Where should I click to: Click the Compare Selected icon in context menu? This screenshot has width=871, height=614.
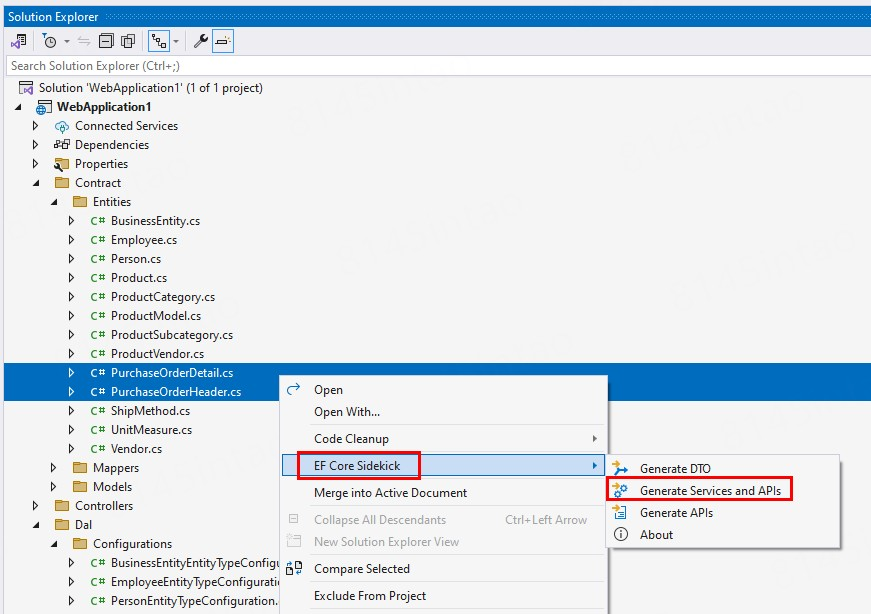pyautogui.click(x=294, y=569)
